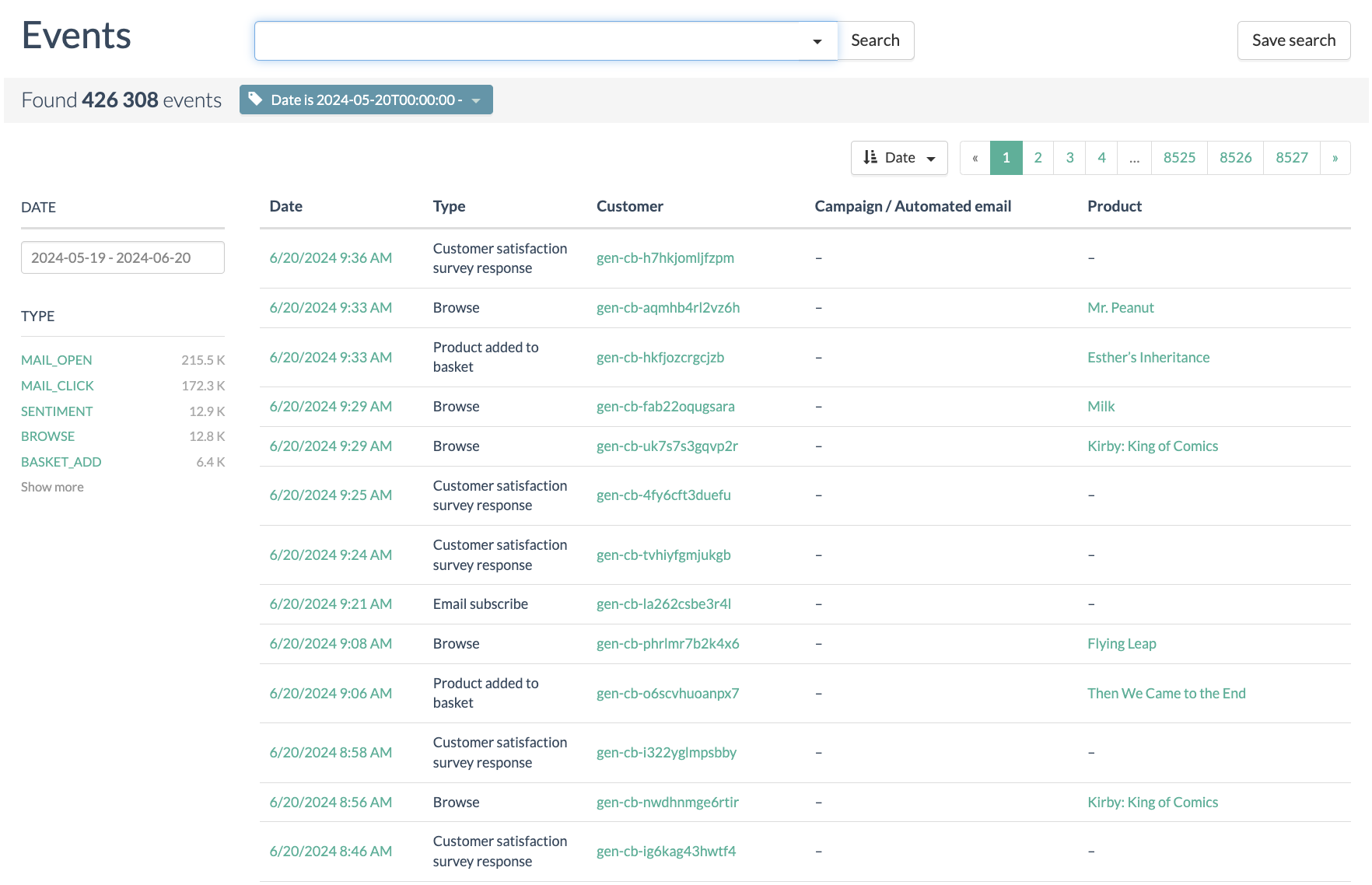Go to previous page with « arrow
Screen dimensions: 1372x885
tap(975, 158)
